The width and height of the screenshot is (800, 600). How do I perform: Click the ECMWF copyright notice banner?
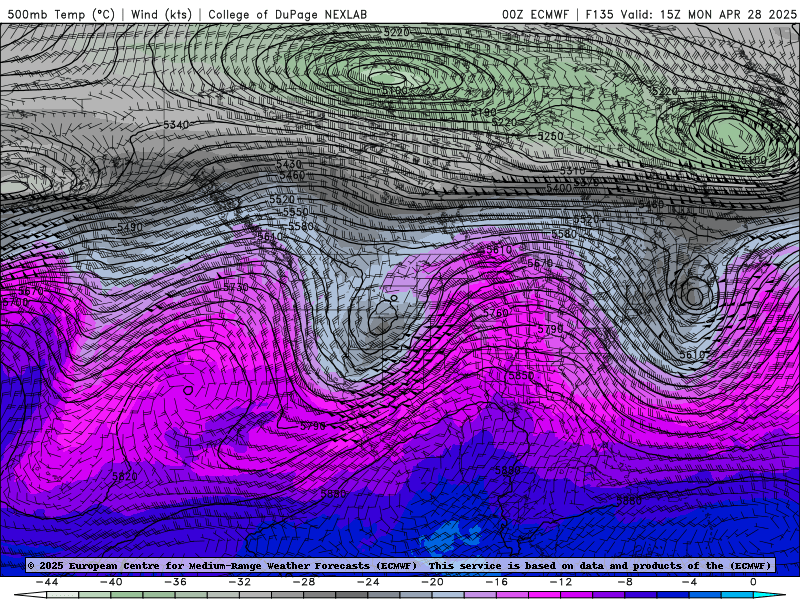[x=400, y=565]
